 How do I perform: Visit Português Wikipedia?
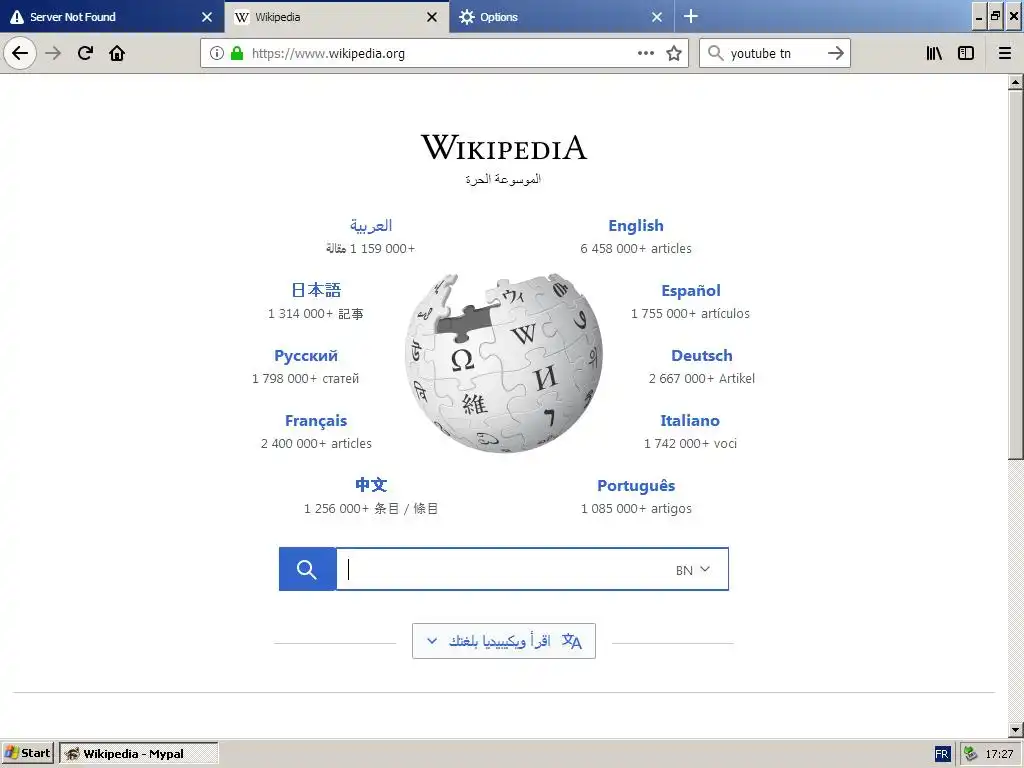coord(636,486)
